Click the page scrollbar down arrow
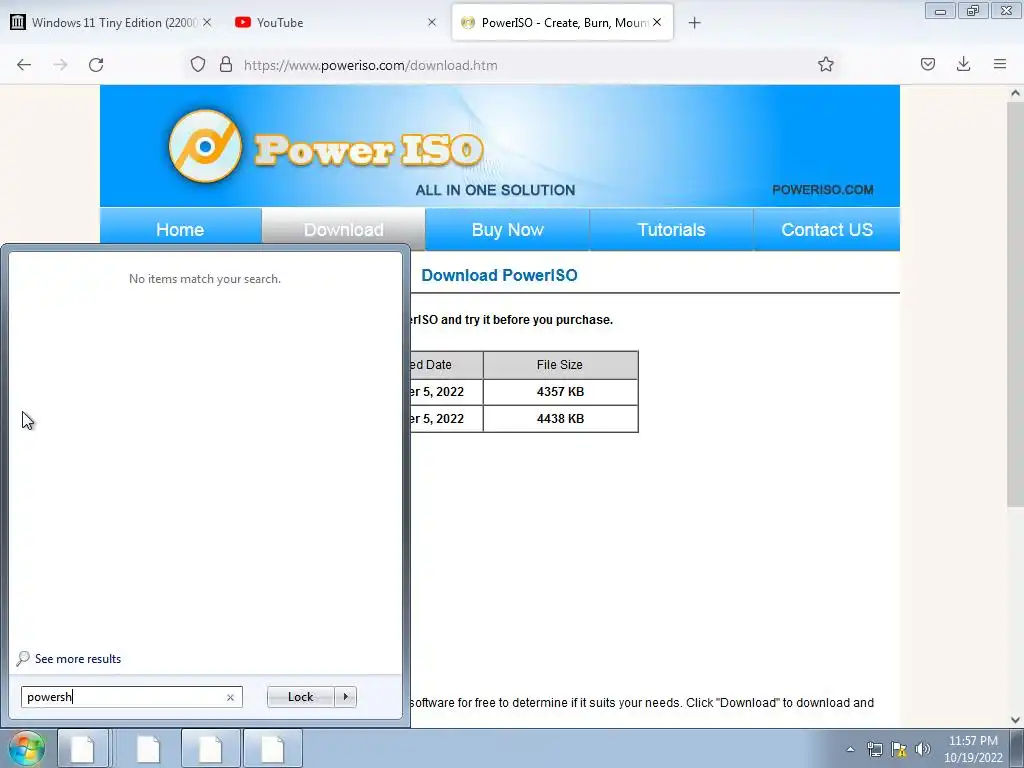The height and width of the screenshot is (768, 1024). pos(1015,720)
